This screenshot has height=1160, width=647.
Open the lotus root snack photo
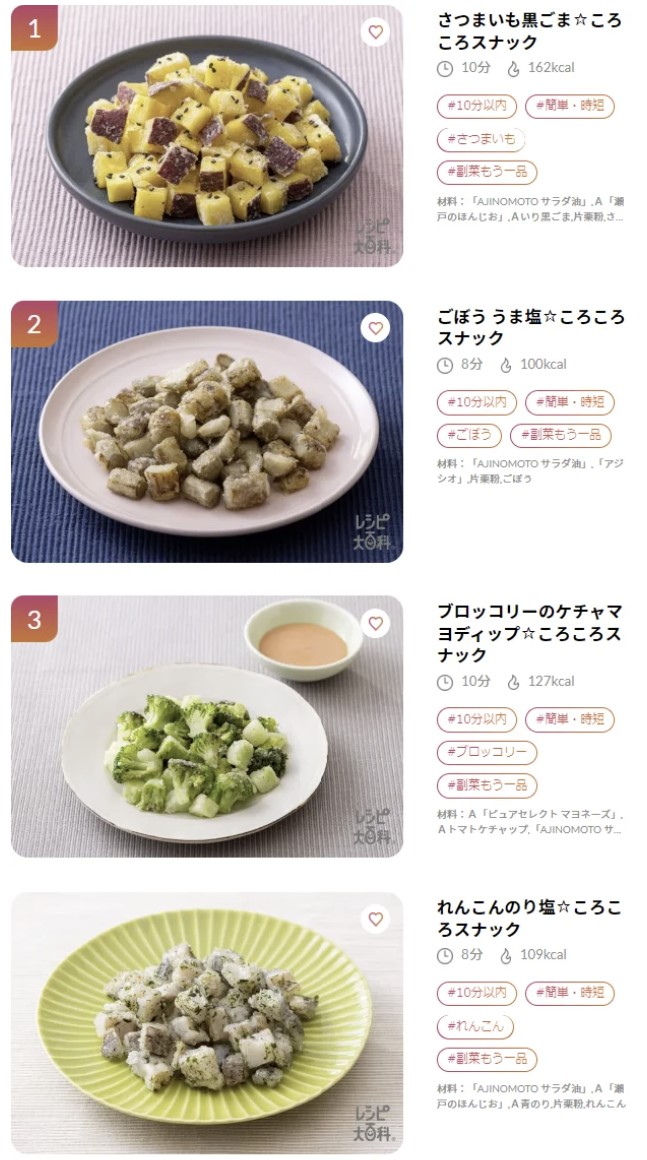tap(207, 1023)
